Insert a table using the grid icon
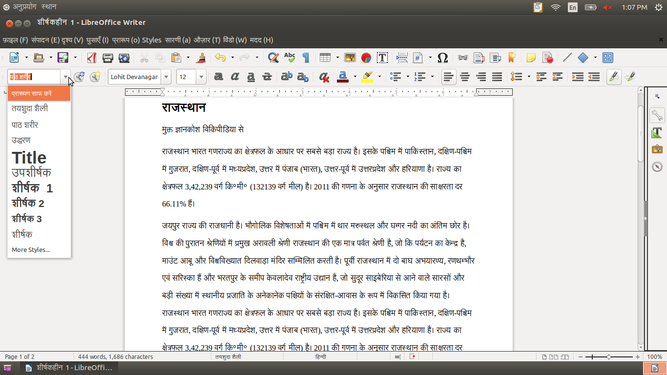This screenshot has width=667, height=375. click(x=325, y=57)
